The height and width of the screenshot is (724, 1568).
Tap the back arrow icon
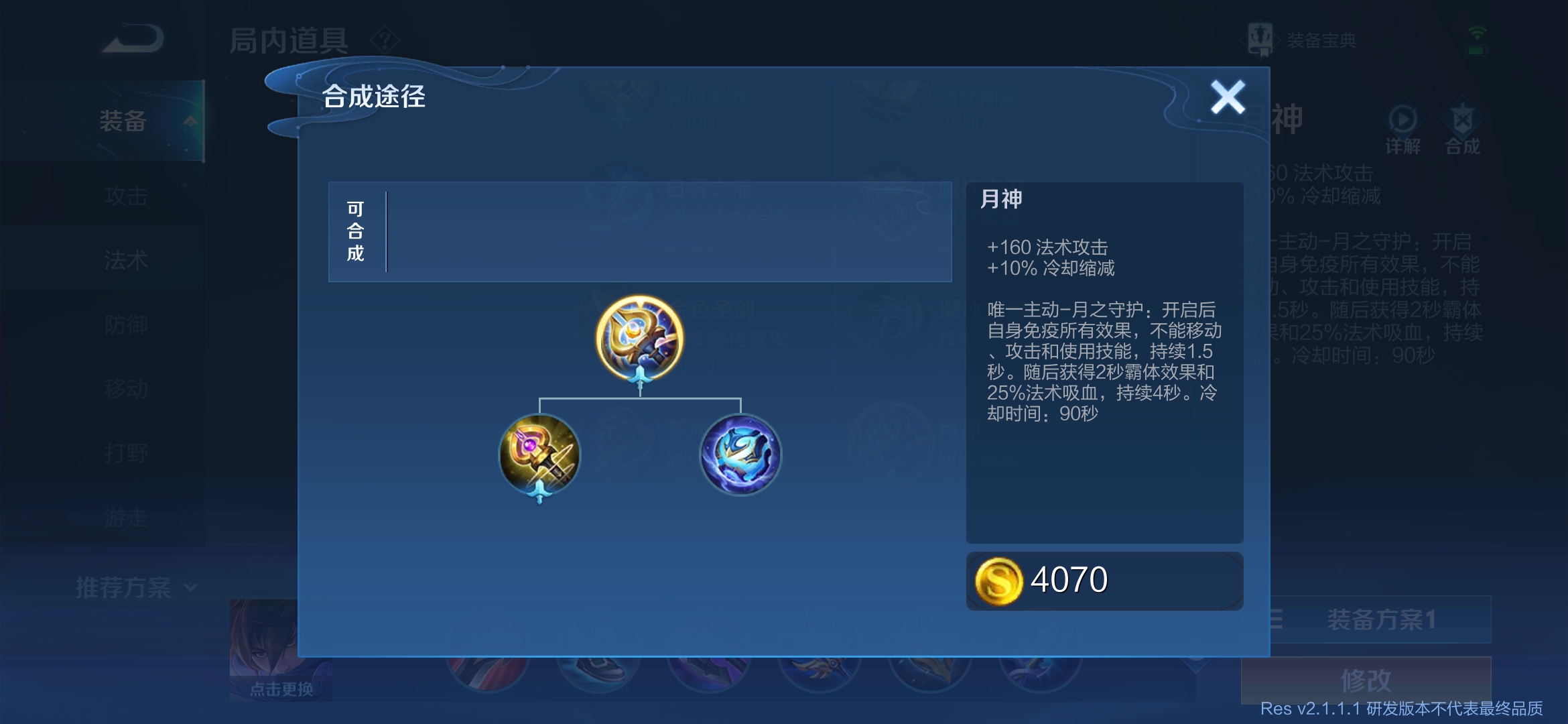[133, 39]
